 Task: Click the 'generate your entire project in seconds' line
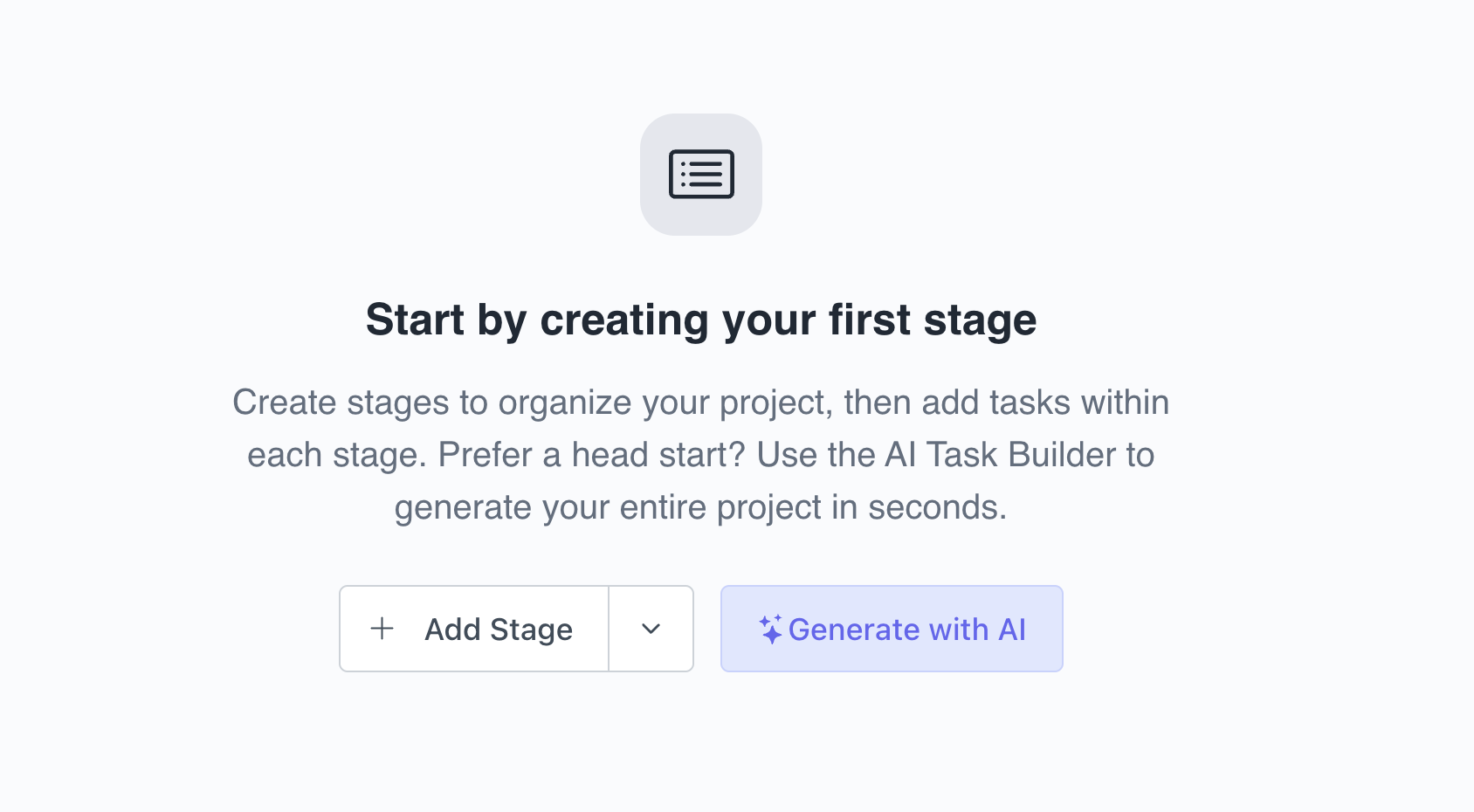[701, 507]
